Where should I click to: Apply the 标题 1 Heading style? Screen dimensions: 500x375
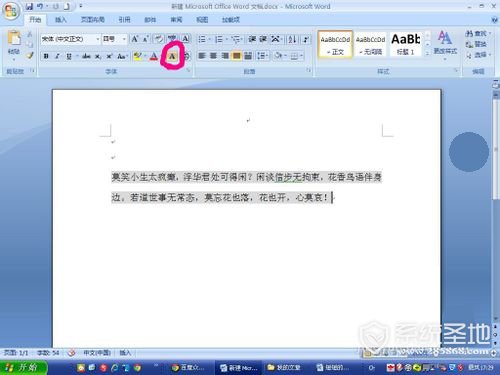pyautogui.click(x=406, y=44)
